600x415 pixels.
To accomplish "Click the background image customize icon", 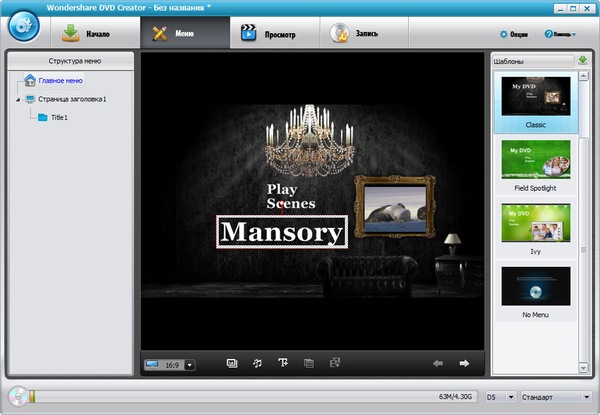I will click(232, 364).
